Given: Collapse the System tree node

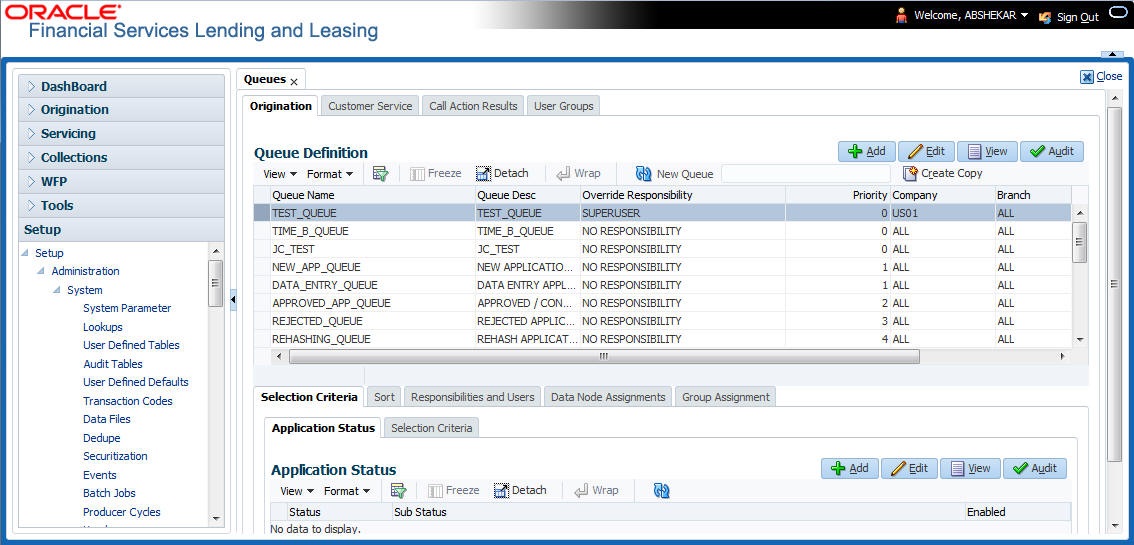Looking at the screenshot, I should coord(57,290).
